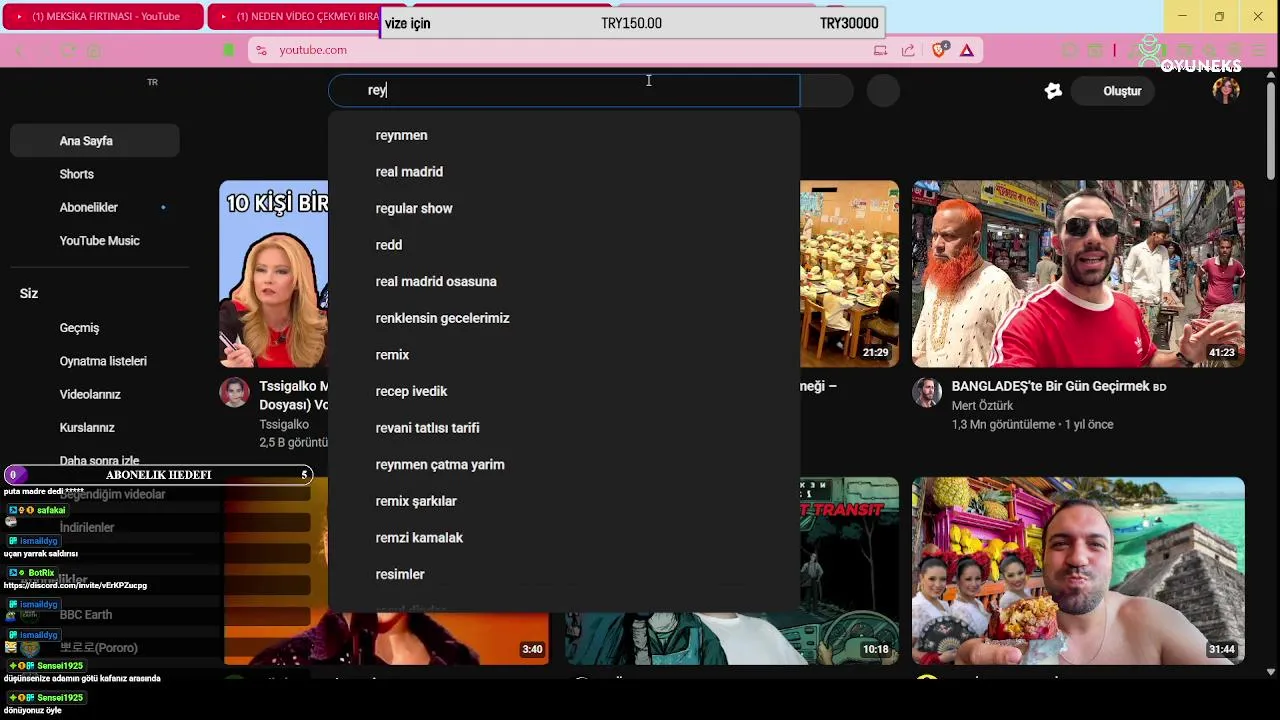Open Oynatma listeleri in sidebar
Screen dimensions: 1280x720
pos(95,361)
